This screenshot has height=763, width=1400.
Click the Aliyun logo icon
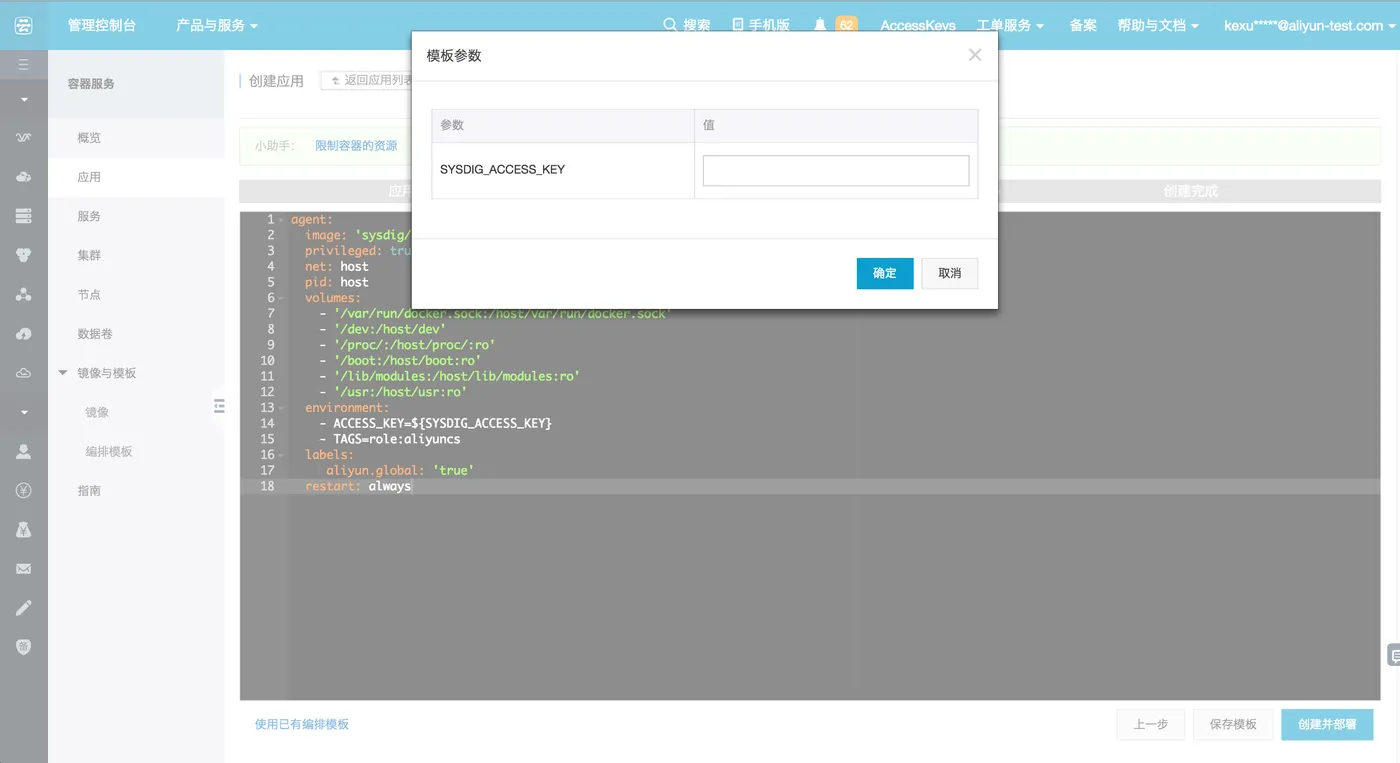tap(24, 25)
